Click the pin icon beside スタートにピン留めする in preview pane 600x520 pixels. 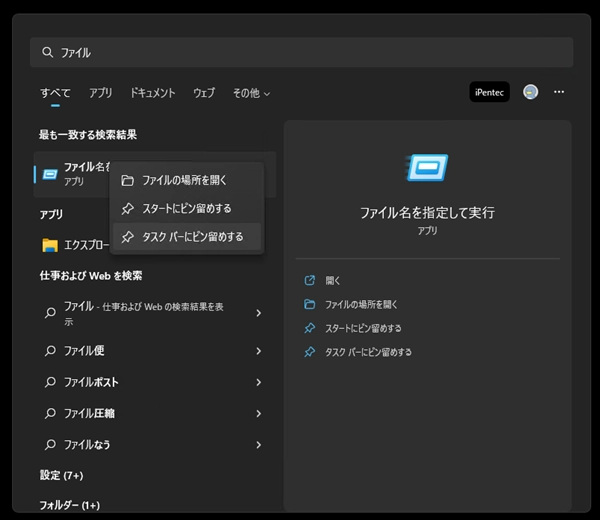(x=310, y=328)
